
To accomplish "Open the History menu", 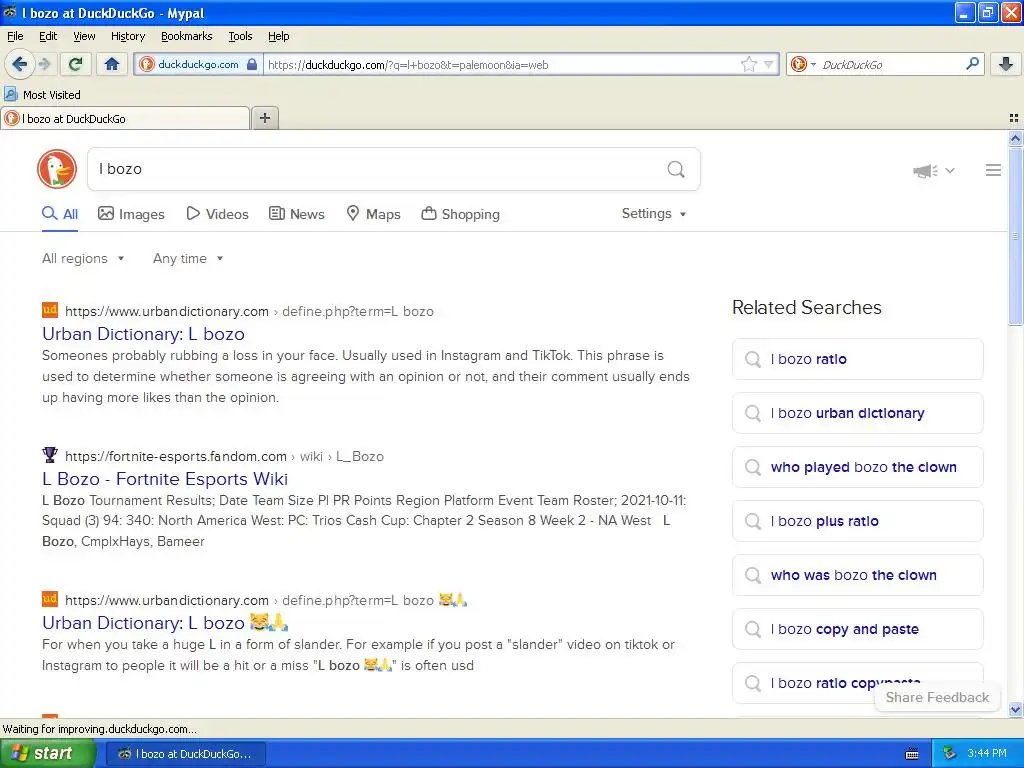I will (127, 36).
